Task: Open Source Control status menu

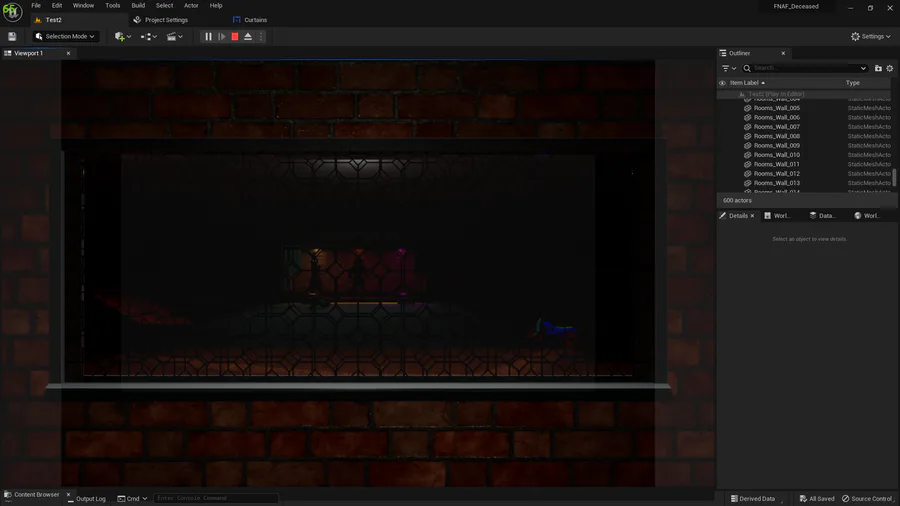Action: [867, 499]
